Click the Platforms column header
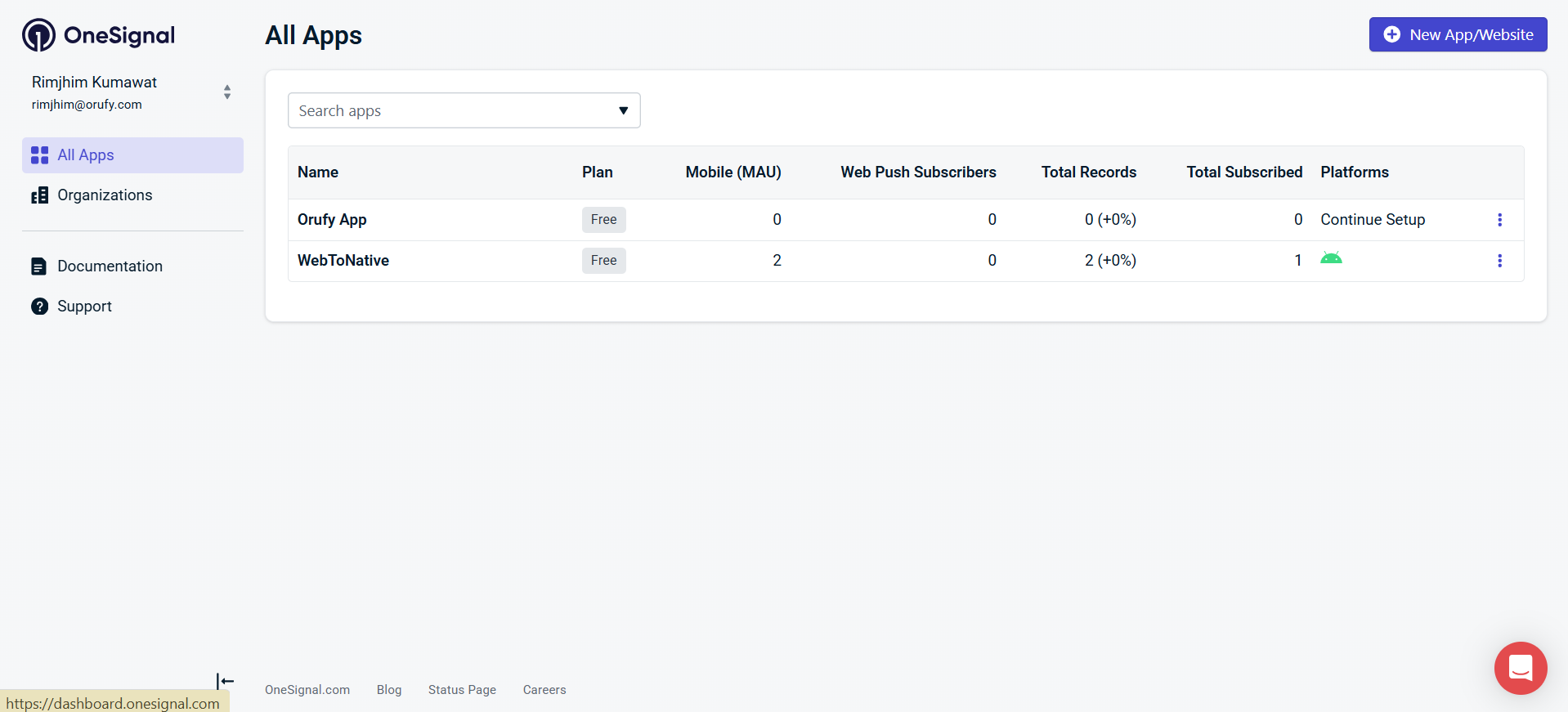Viewport: 1568px width, 712px height. pos(1355,172)
